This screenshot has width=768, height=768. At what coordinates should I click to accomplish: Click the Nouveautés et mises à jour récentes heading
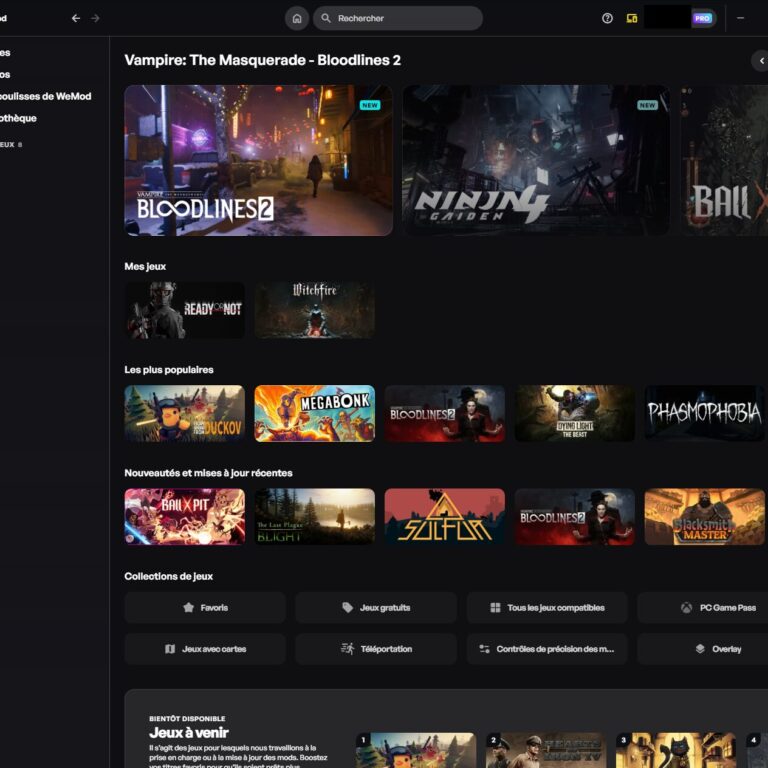click(x=208, y=473)
